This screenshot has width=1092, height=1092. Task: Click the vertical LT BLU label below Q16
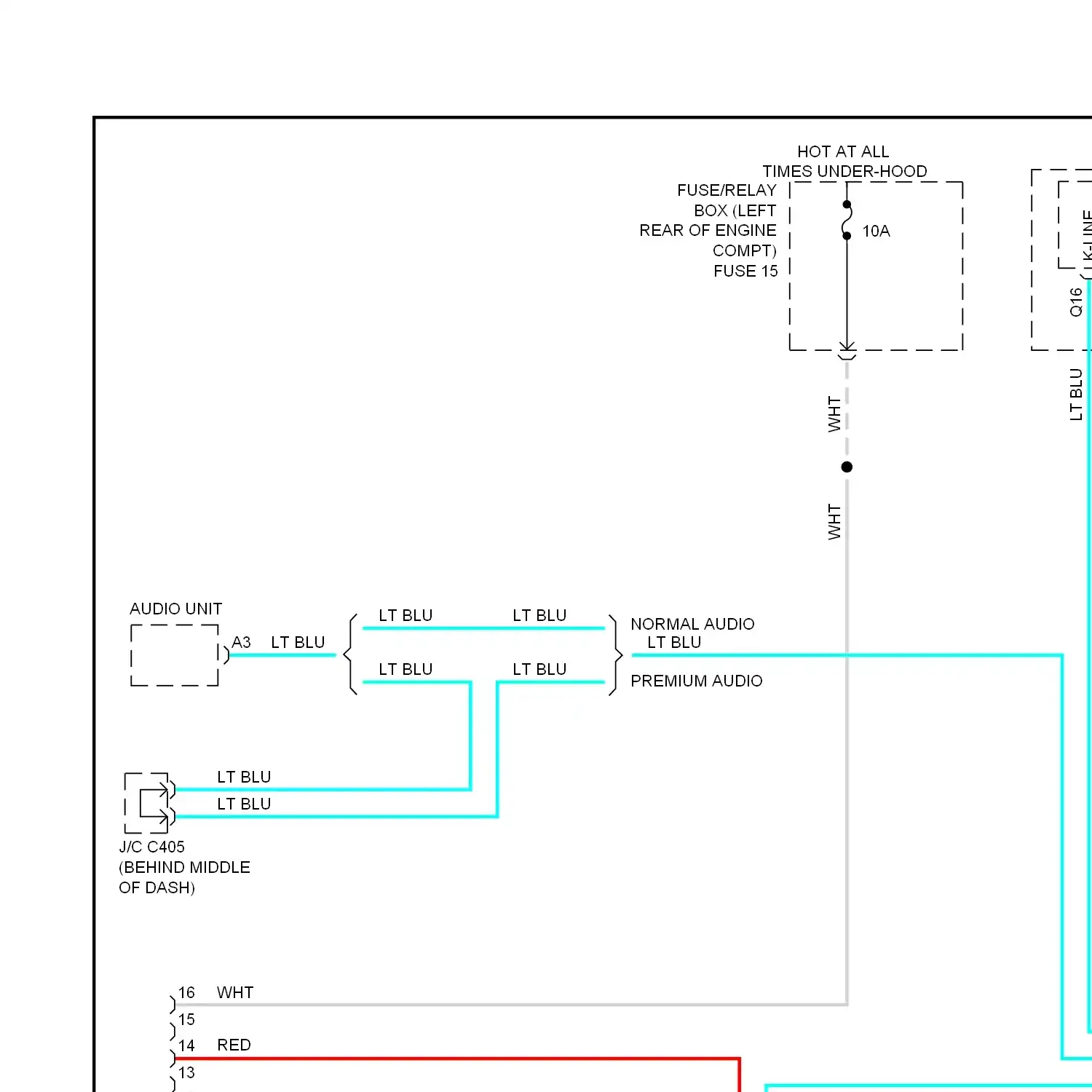pos(1076,395)
